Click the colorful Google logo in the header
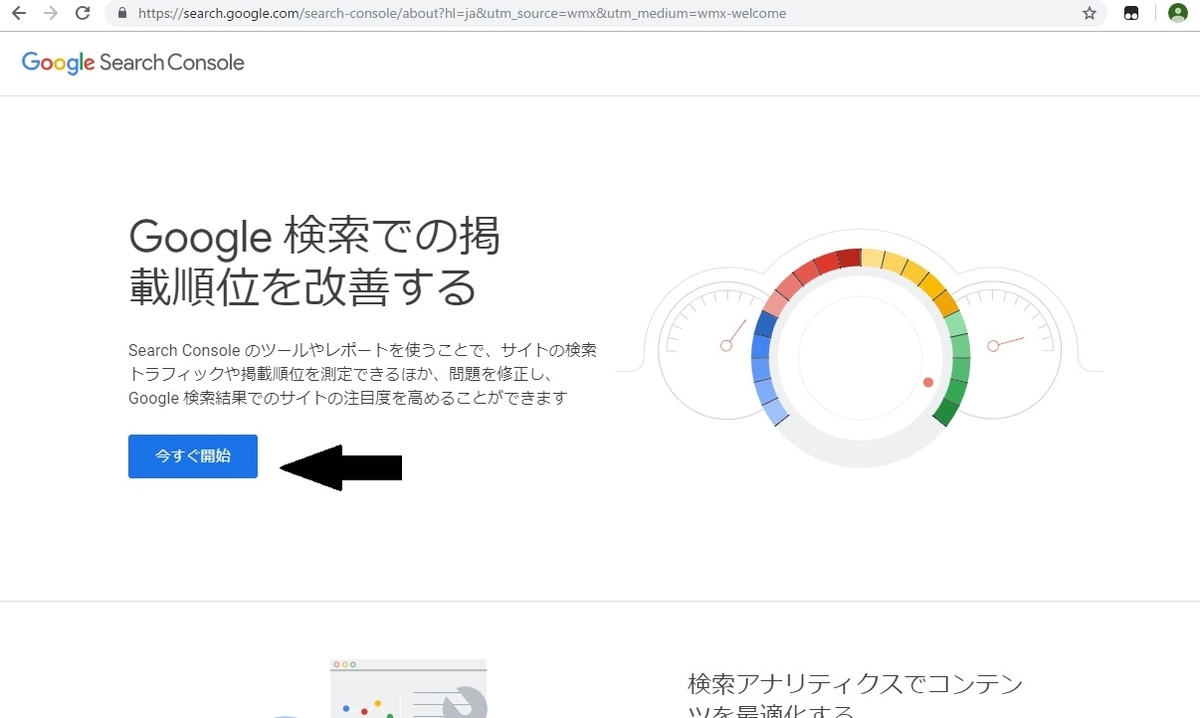 [57, 62]
